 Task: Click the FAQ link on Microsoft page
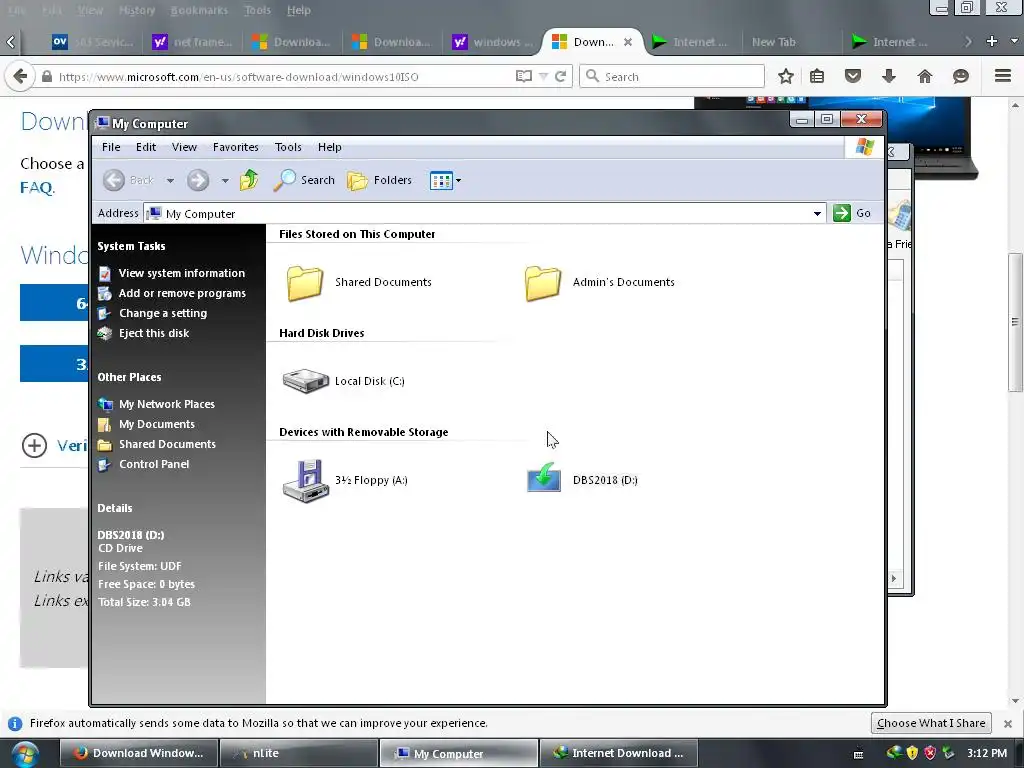[37, 188]
